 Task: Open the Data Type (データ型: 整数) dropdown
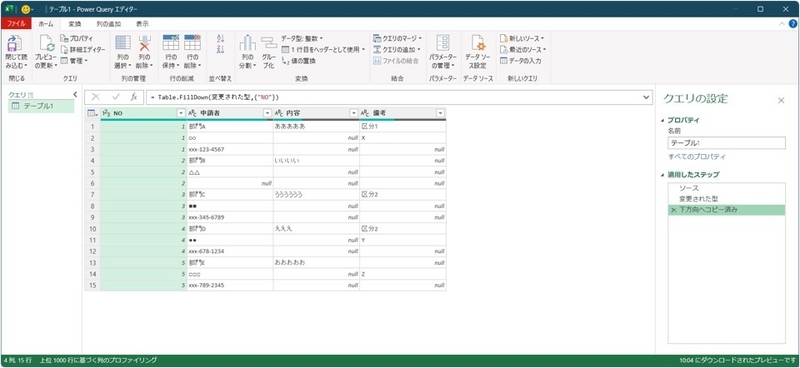[x=302, y=38]
